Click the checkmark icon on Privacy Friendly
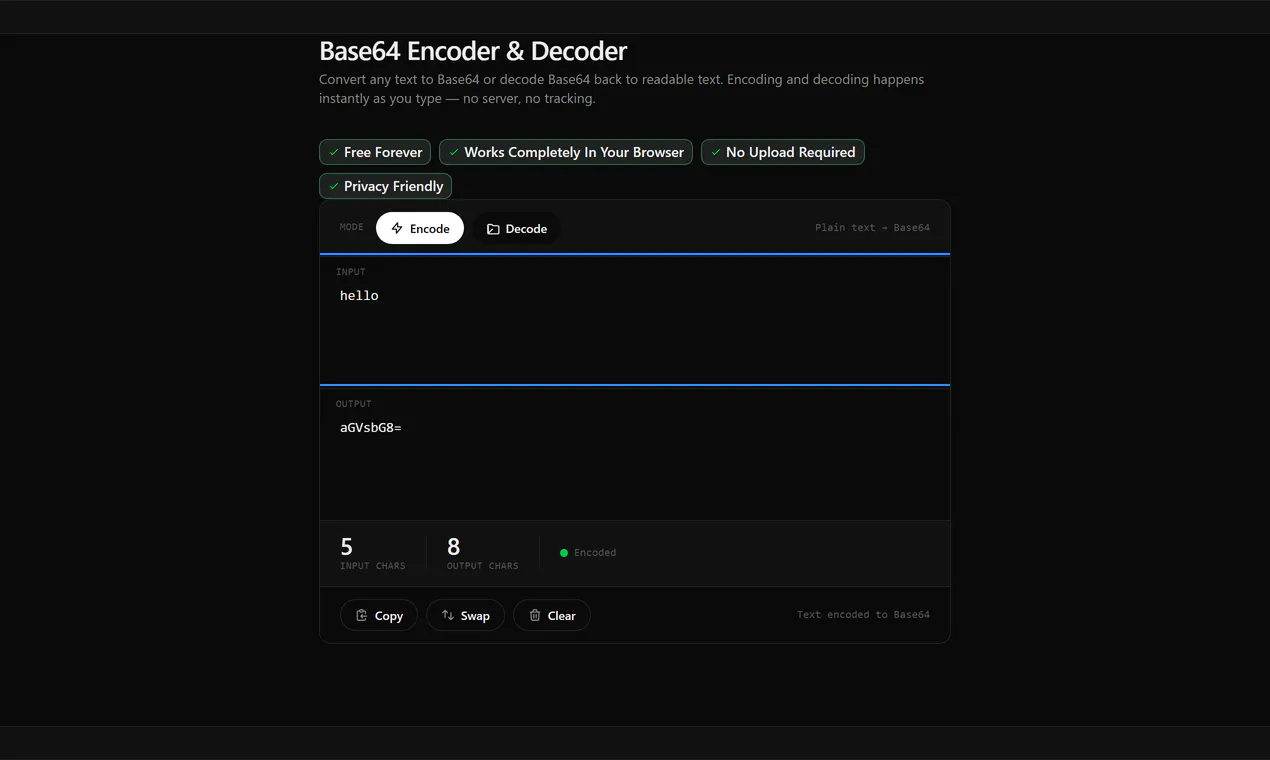This screenshot has height=760, width=1270. (x=334, y=186)
